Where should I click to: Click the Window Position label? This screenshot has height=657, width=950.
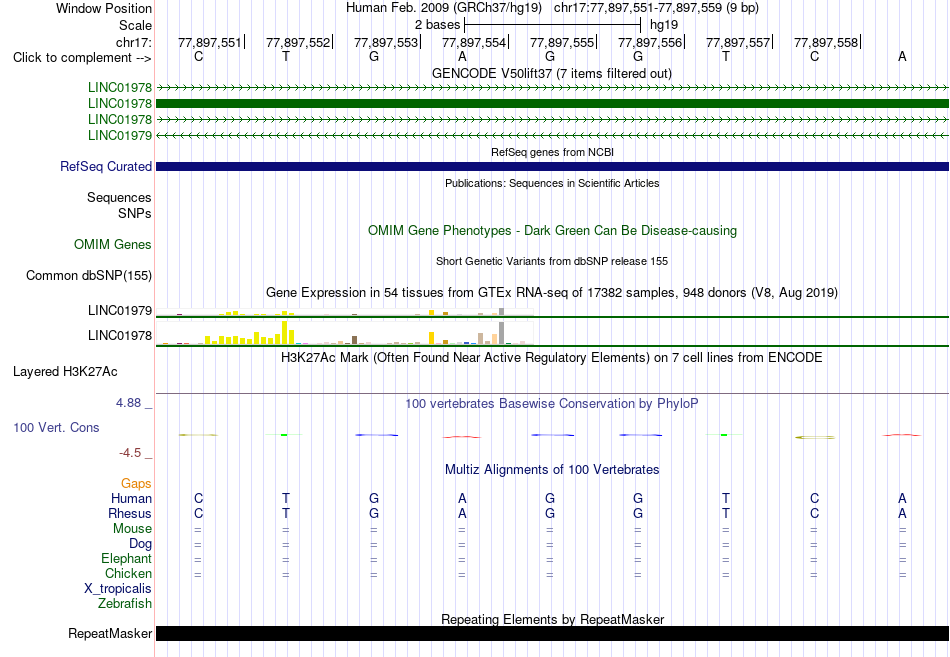[104, 8]
